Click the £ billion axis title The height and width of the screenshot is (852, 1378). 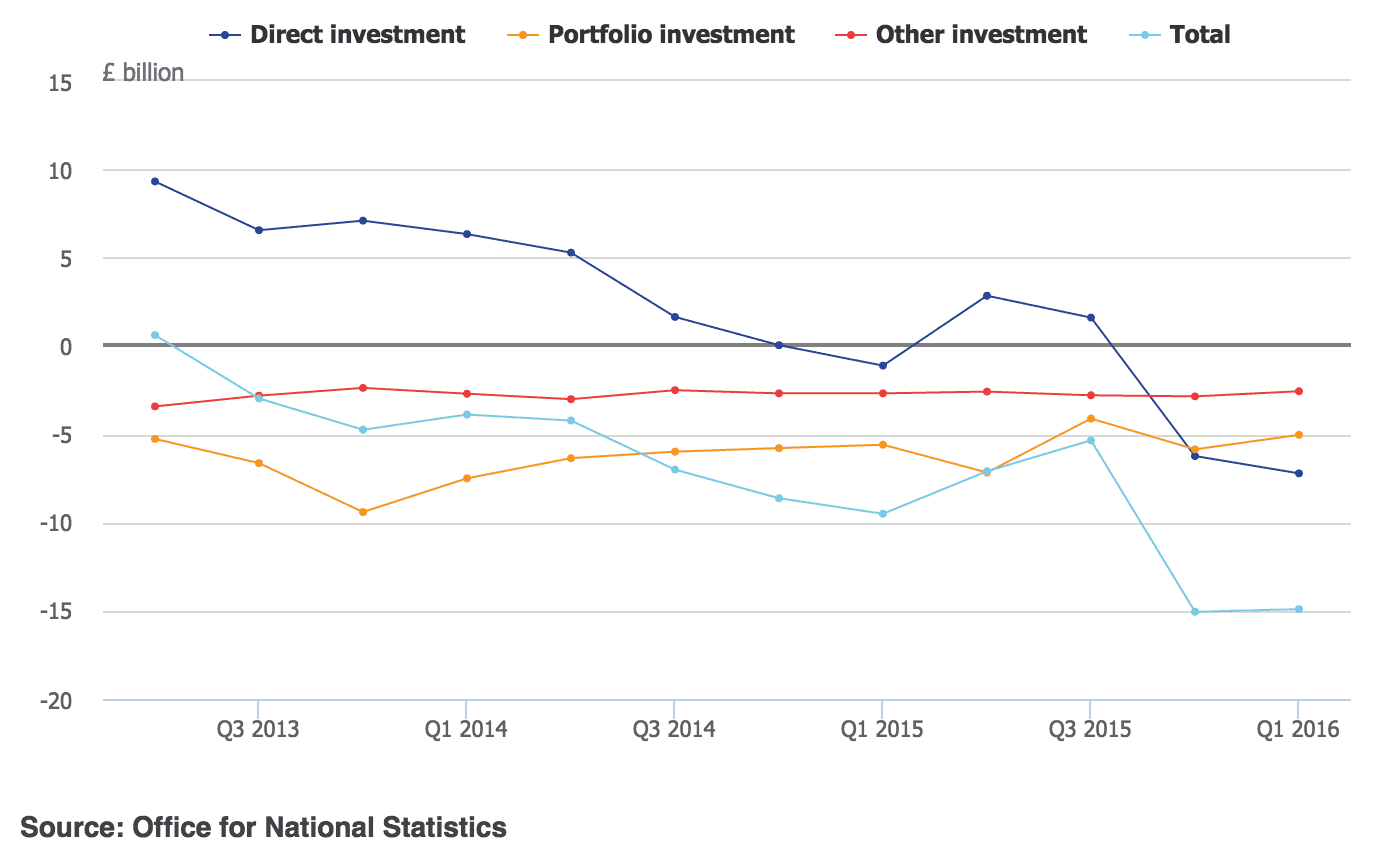[143, 72]
